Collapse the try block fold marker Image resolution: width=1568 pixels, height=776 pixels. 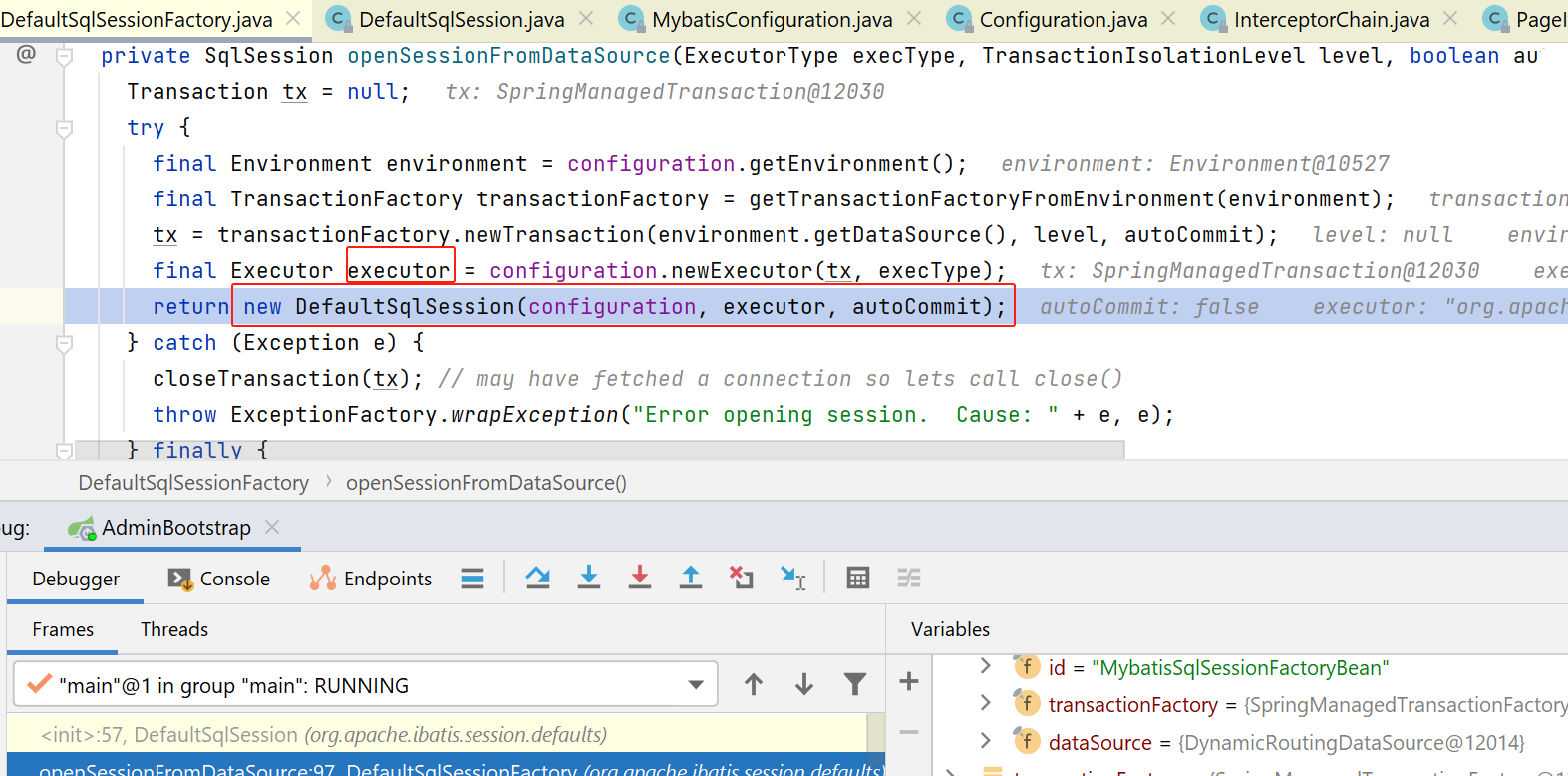pyautogui.click(x=65, y=128)
